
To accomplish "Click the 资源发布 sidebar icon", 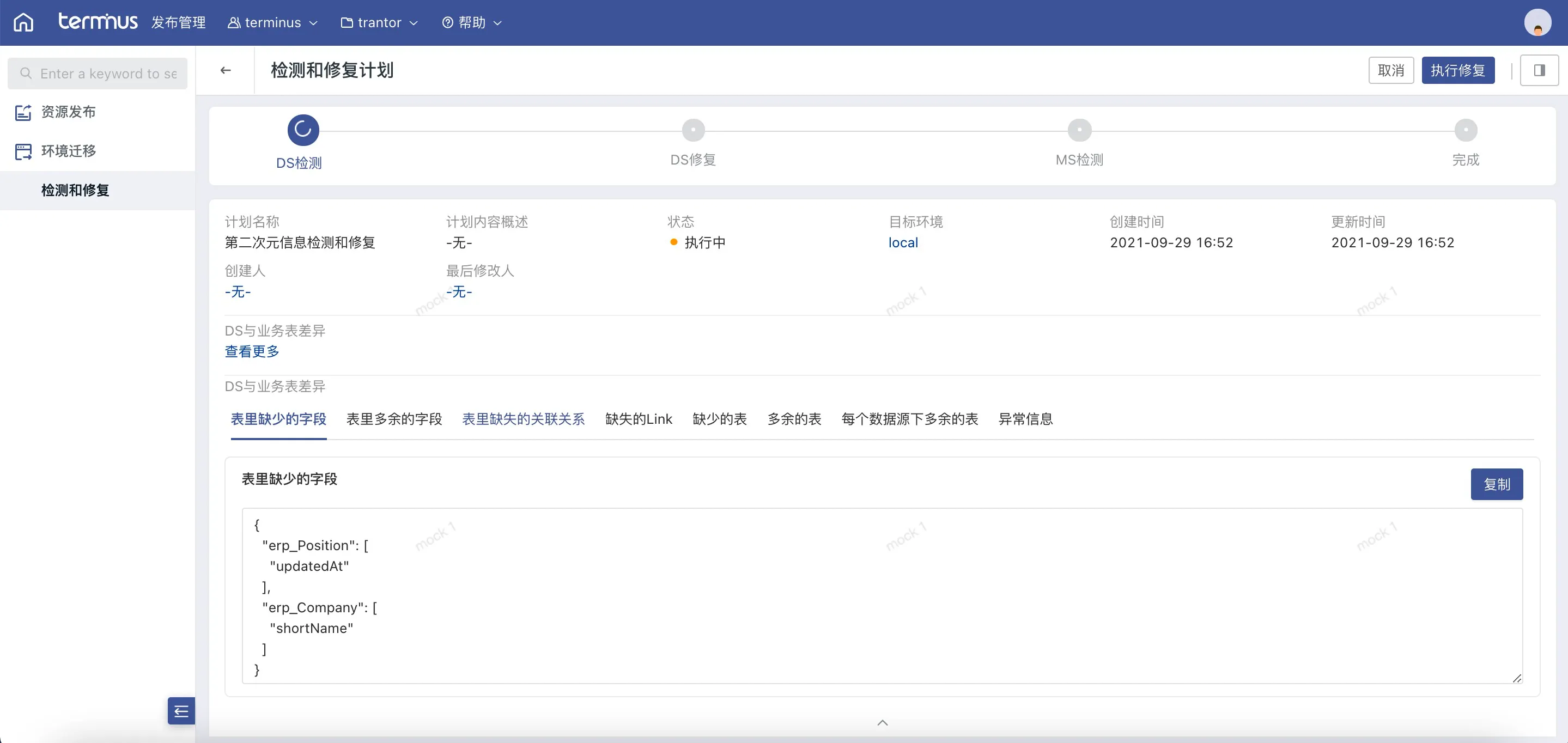I will (23, 113).
